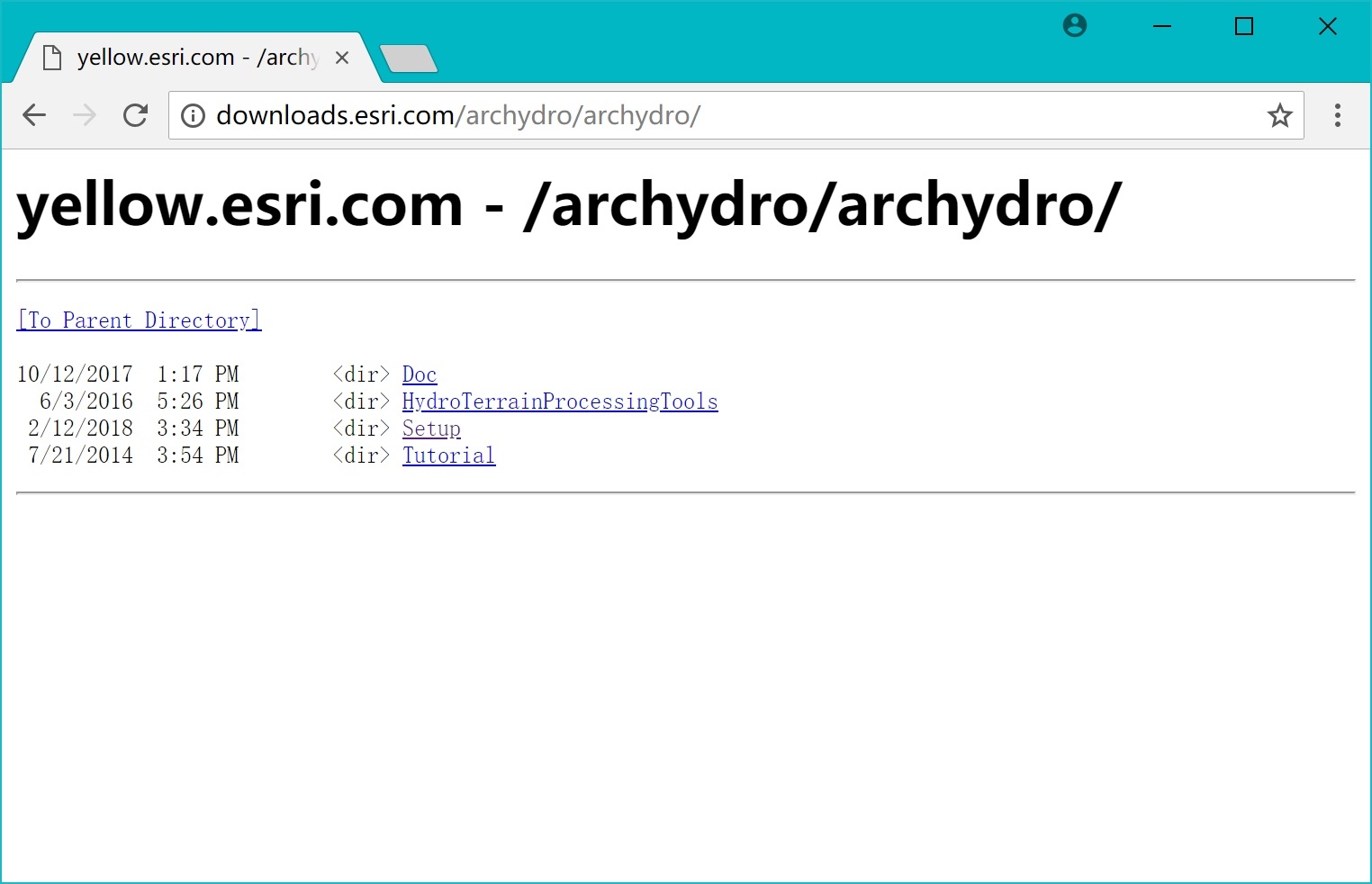Open the Chrome three-dot menu
1372x884 pixels.
pyautogui.click(x=1337, y=115)
